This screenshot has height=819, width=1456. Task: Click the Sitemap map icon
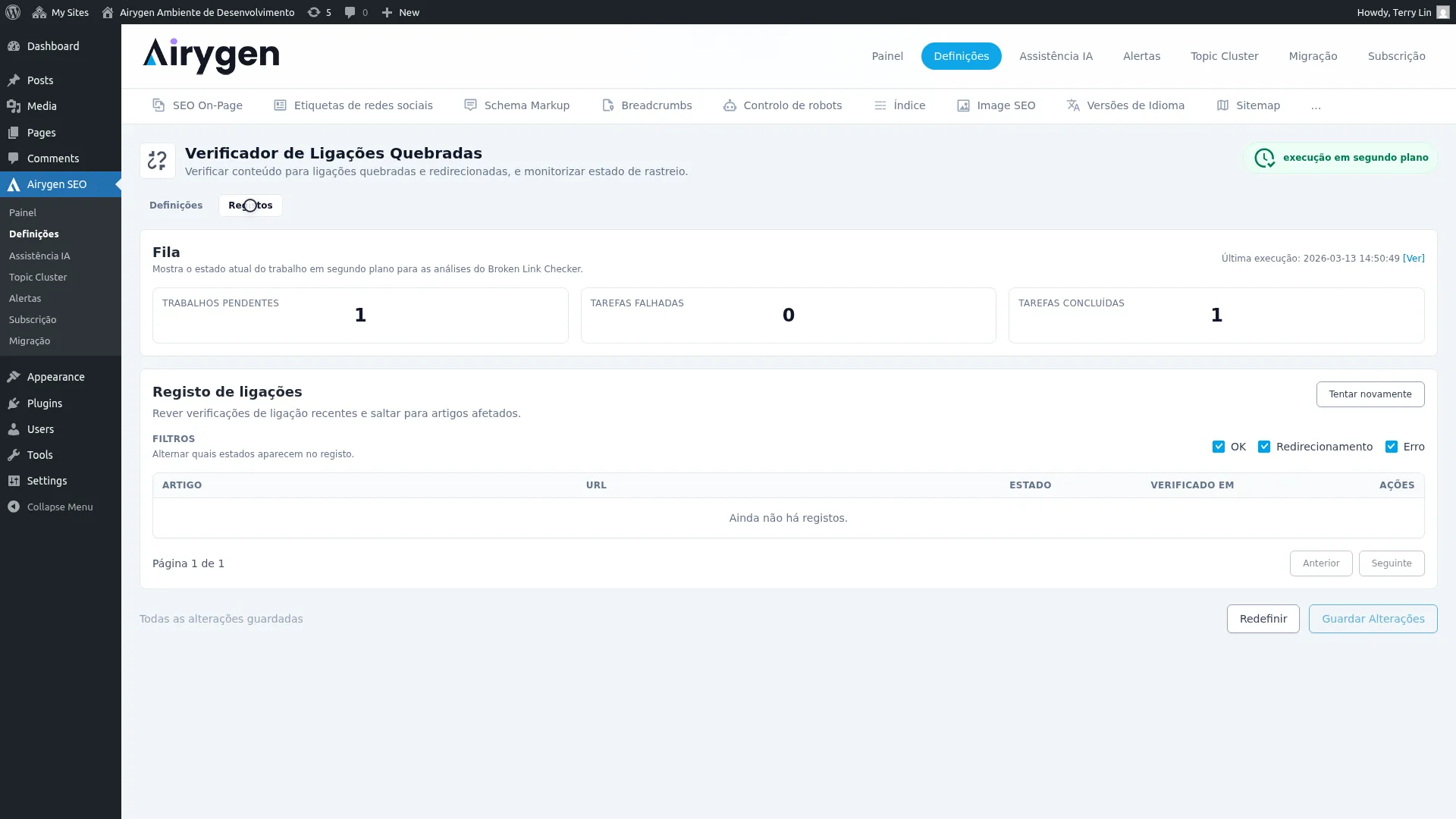[1222, 105]
